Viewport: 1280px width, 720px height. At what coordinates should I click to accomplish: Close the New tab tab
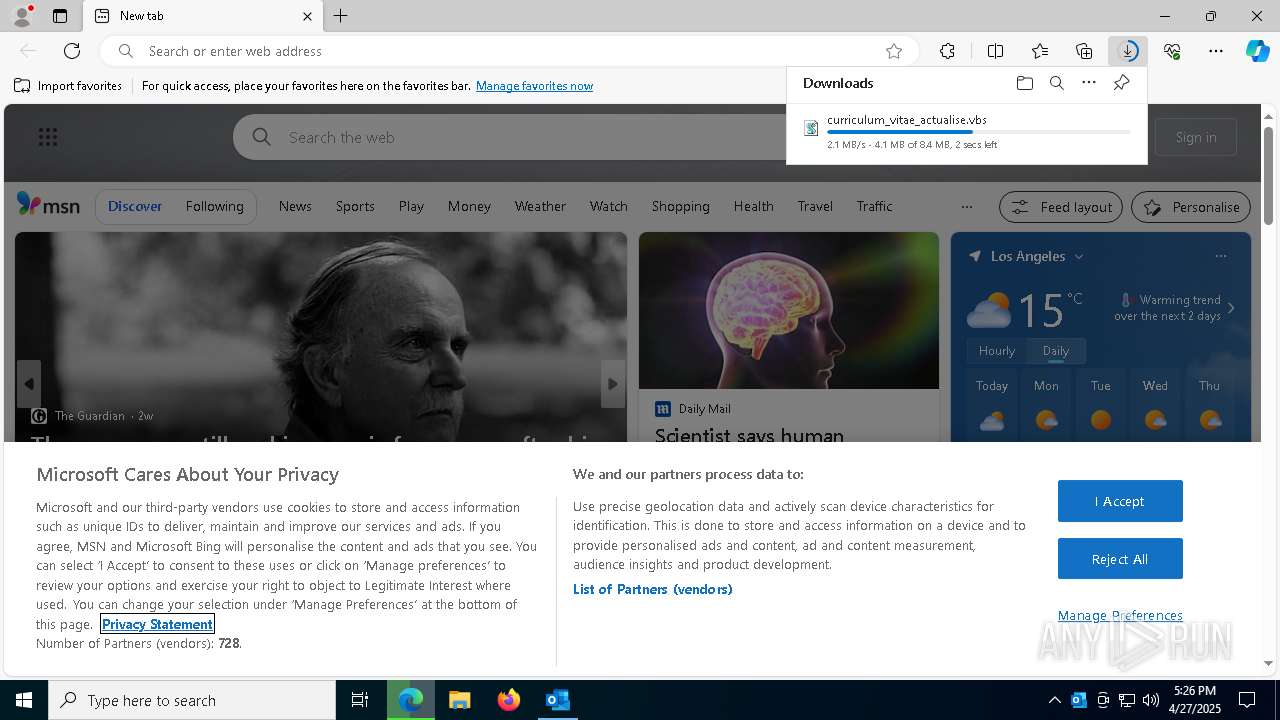click(x=307, y=16)
